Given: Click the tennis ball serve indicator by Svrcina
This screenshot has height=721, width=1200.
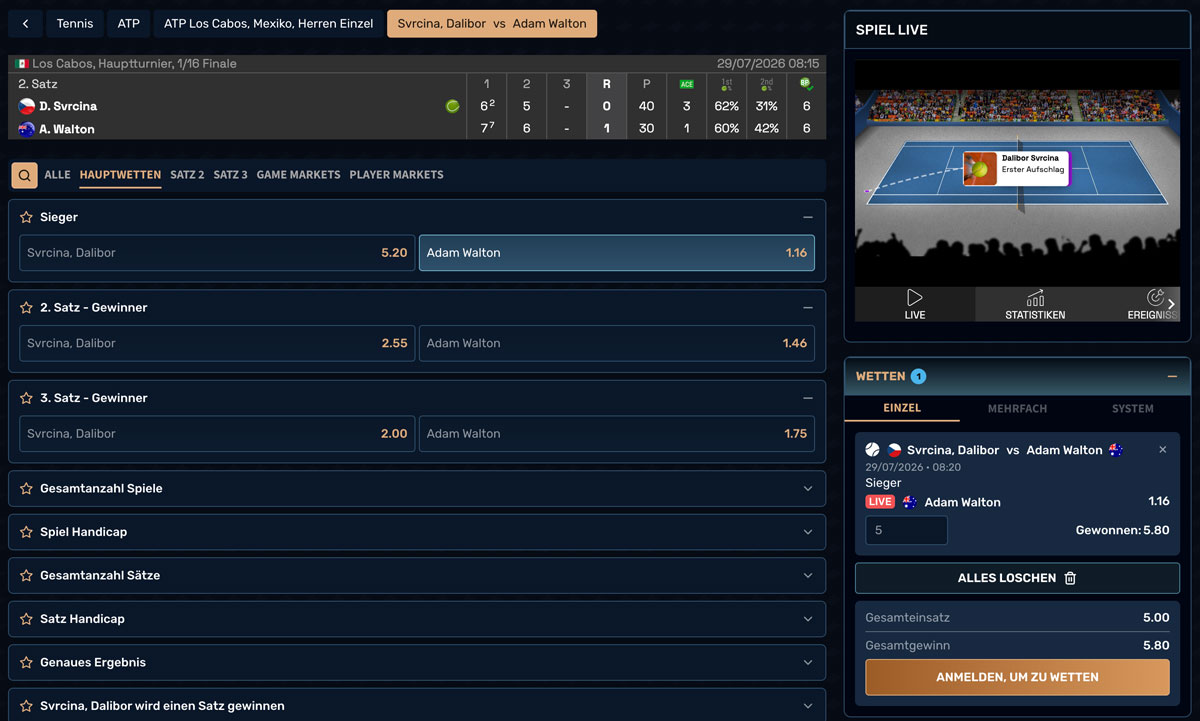Looking at the screenshot, I should pyautogui.click(x=452, y=106).
